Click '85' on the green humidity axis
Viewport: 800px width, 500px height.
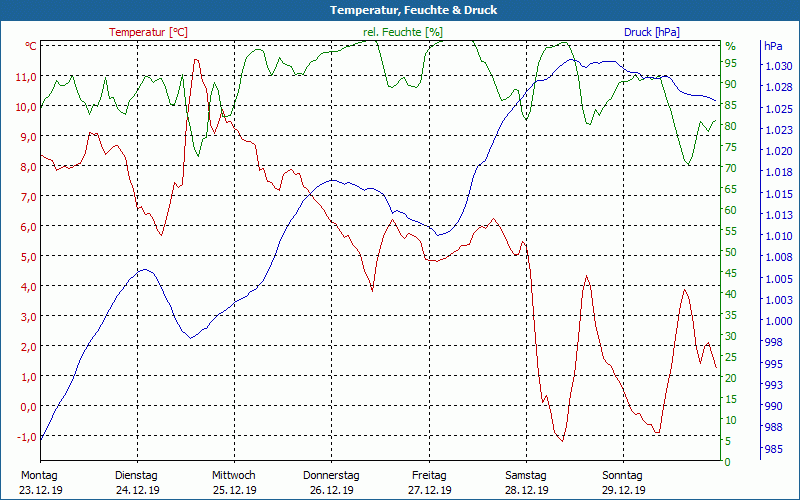coord(731,105)
